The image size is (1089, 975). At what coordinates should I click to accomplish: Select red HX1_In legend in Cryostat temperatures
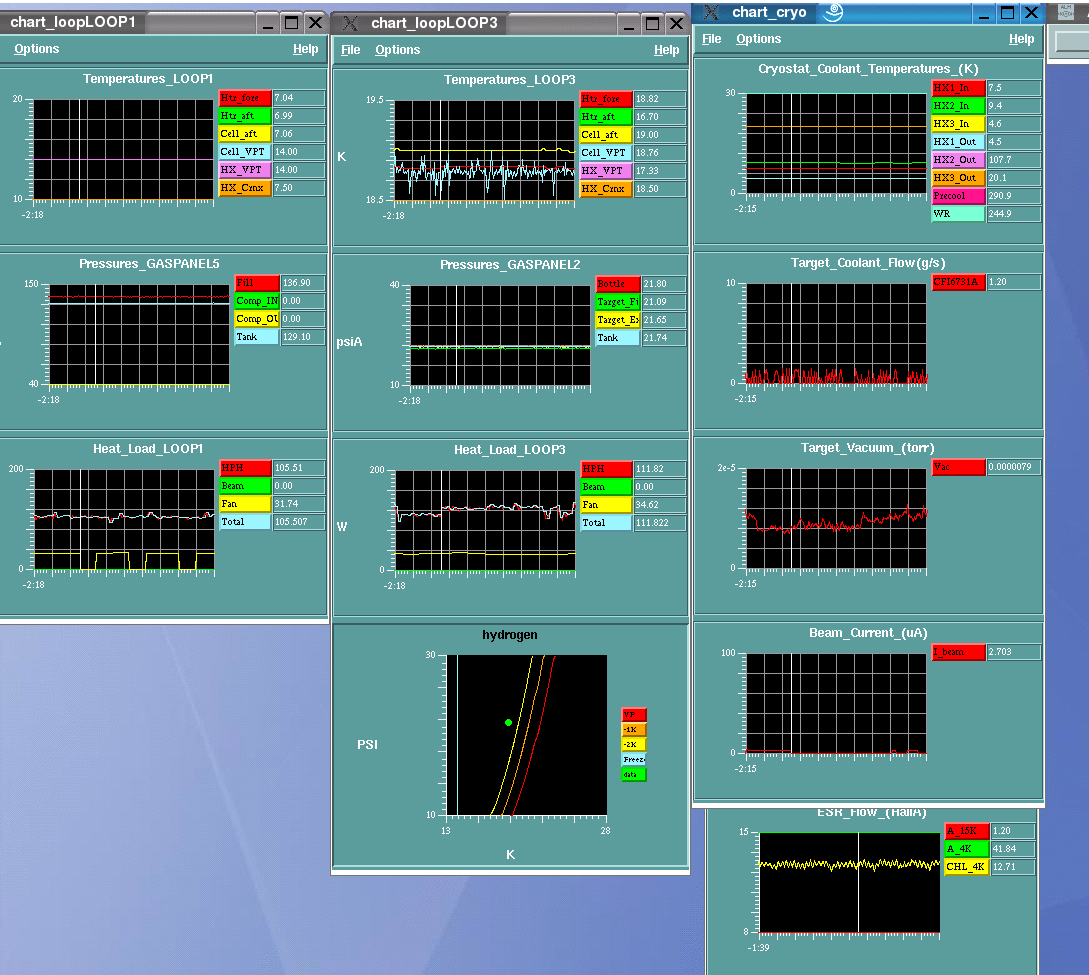click(x=958, y=88)
